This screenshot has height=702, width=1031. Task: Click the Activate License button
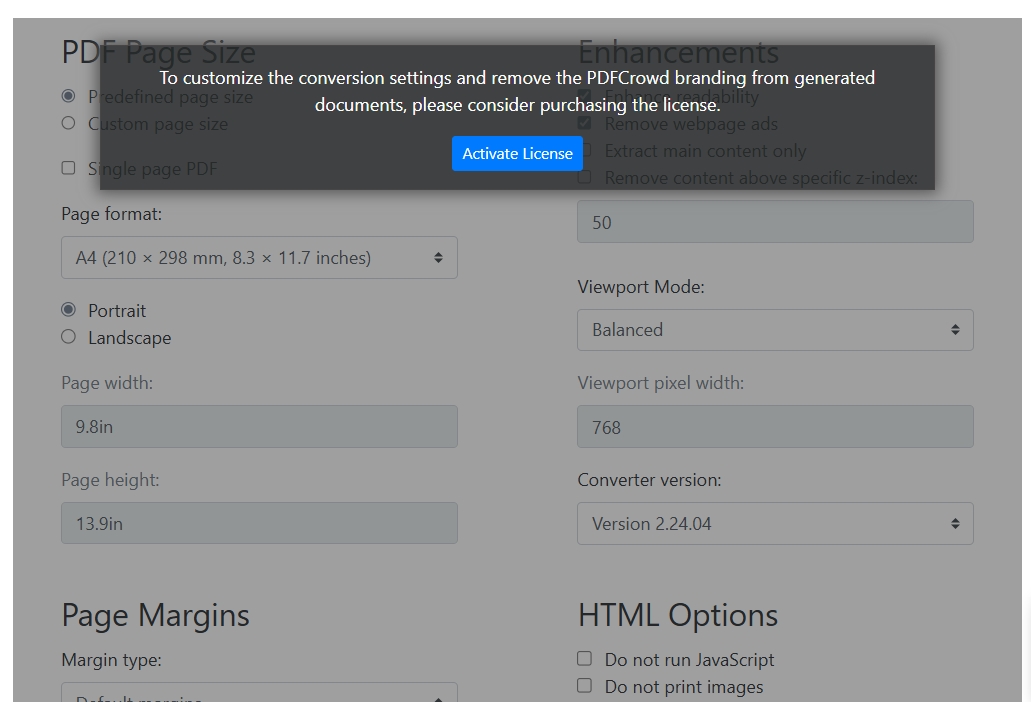tap(517, 153)
